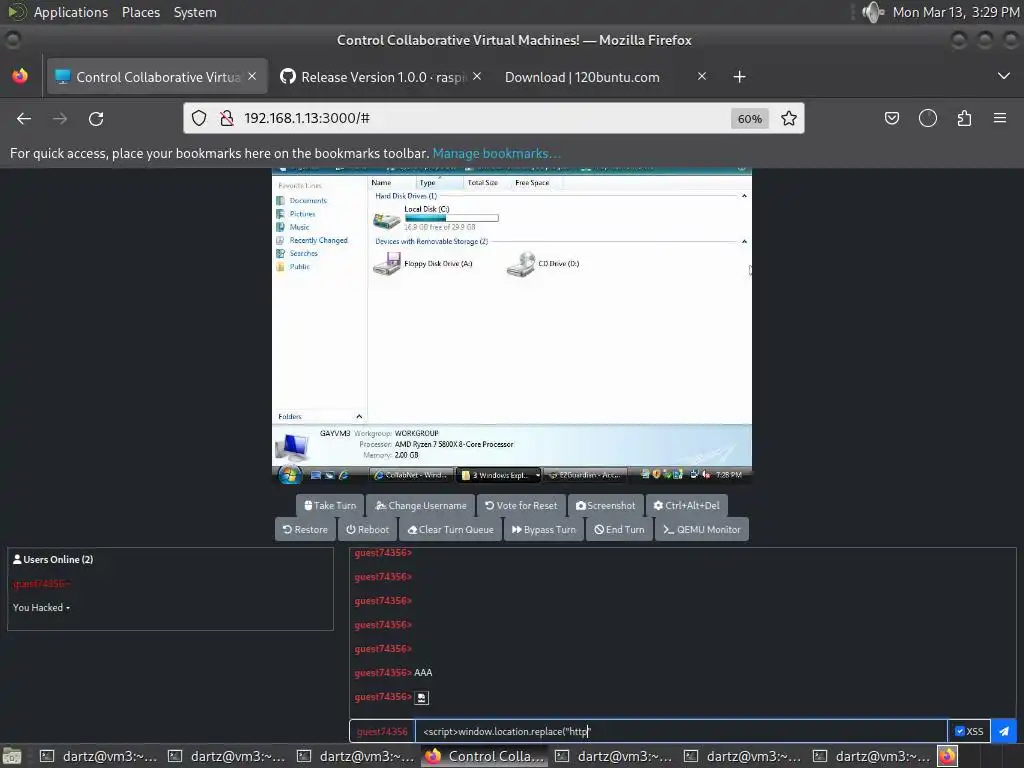Click the date and time in top panel
The width and height of the screenshot is (1024, 768).
click(x=955, y=12)
